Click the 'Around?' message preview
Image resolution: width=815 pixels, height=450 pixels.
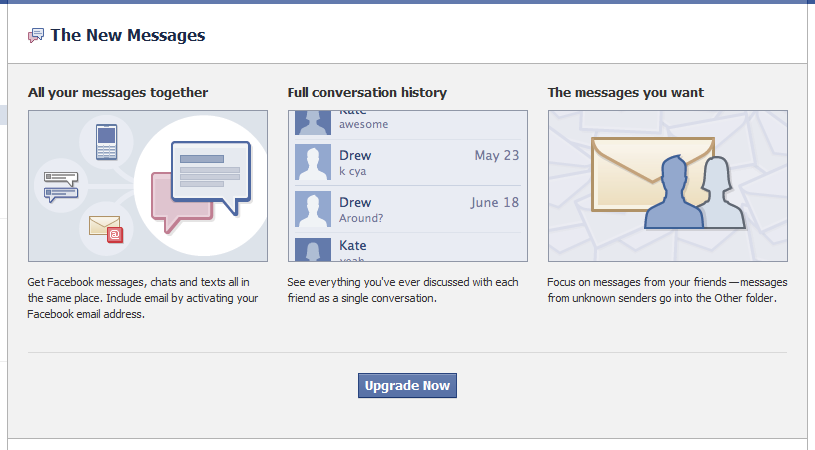361,218
